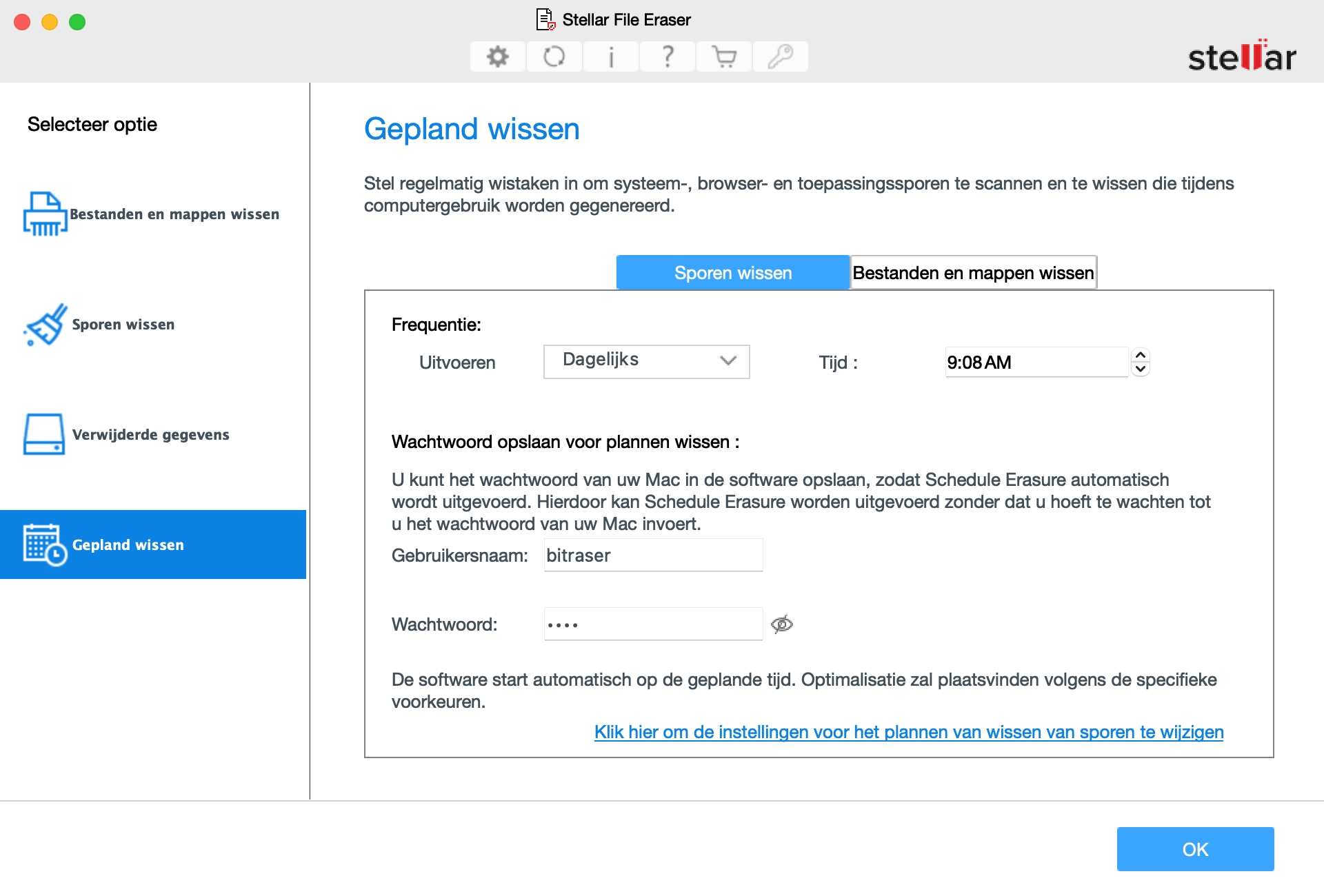The image size is (1324, 896).
Task: Click the 'Frequentie:' label
Action: (437, 324)
